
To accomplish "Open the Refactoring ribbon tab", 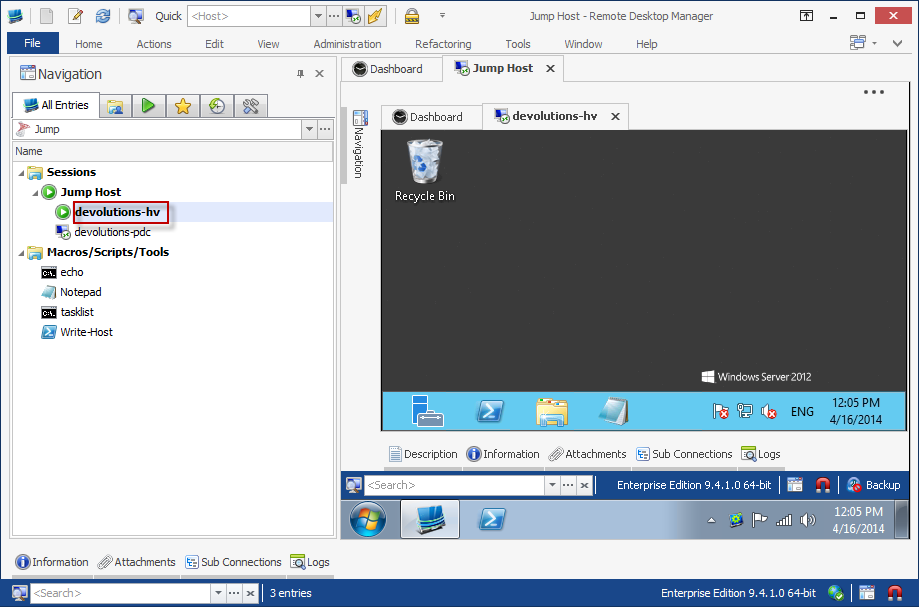I will point(443,44).
